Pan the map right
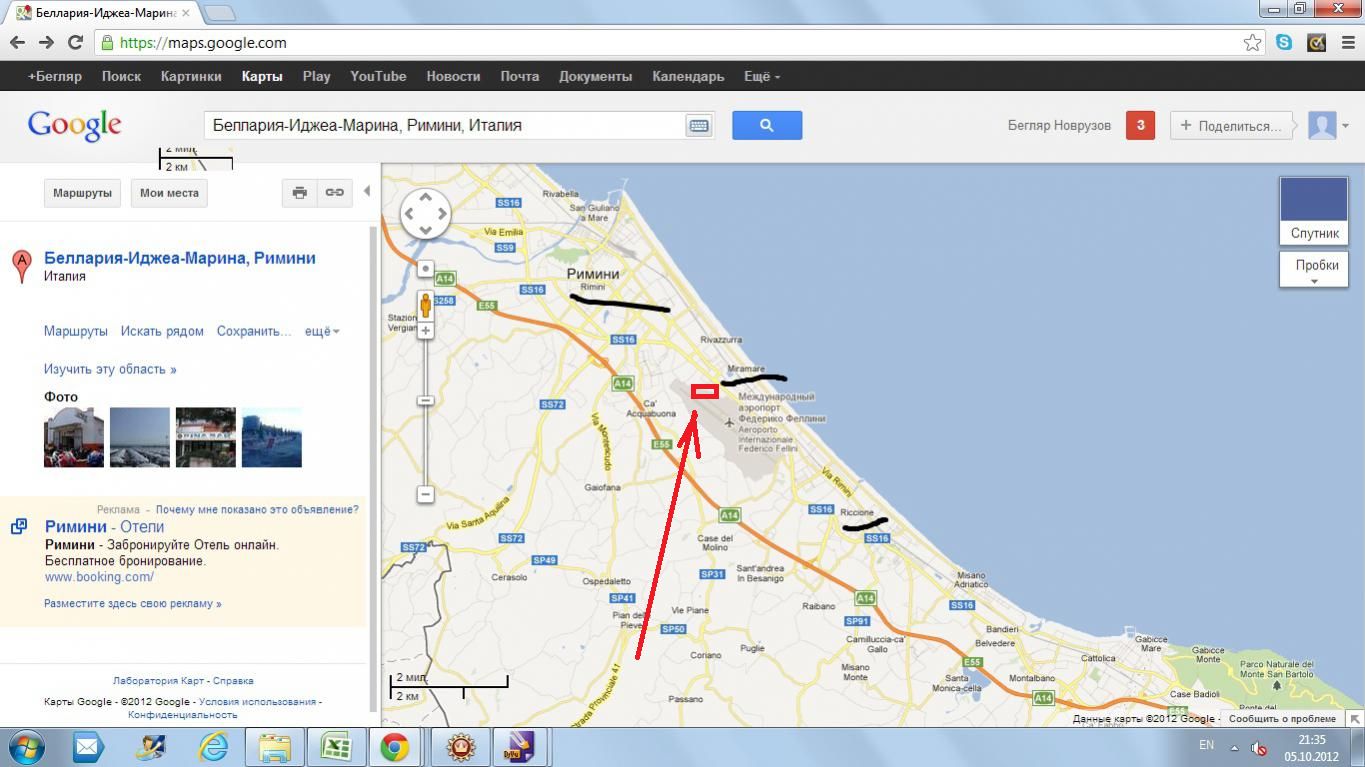The image size is (1365, 767). click(x=442, y=213)
